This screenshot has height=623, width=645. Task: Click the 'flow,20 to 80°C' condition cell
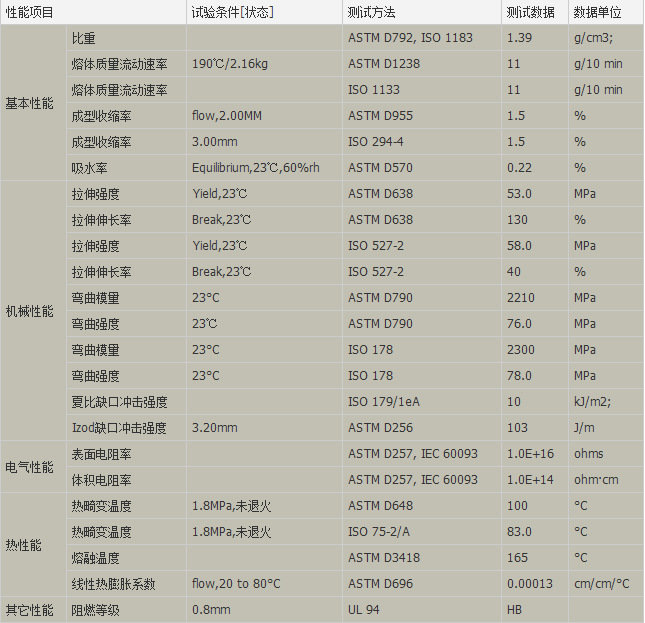point(264,584)
